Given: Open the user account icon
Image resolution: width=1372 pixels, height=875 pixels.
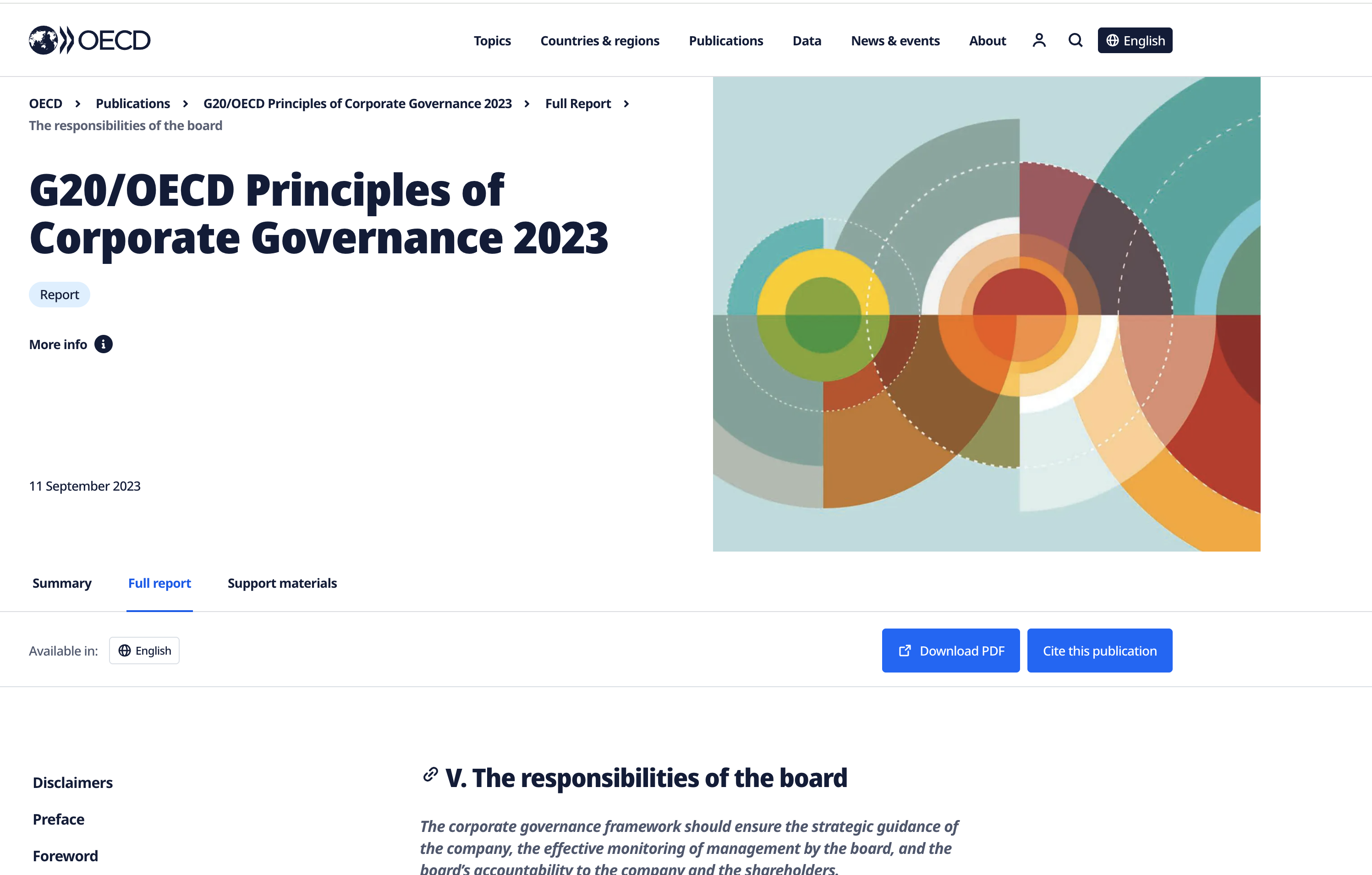Looking at the screenshot, I should [1039, 40].
